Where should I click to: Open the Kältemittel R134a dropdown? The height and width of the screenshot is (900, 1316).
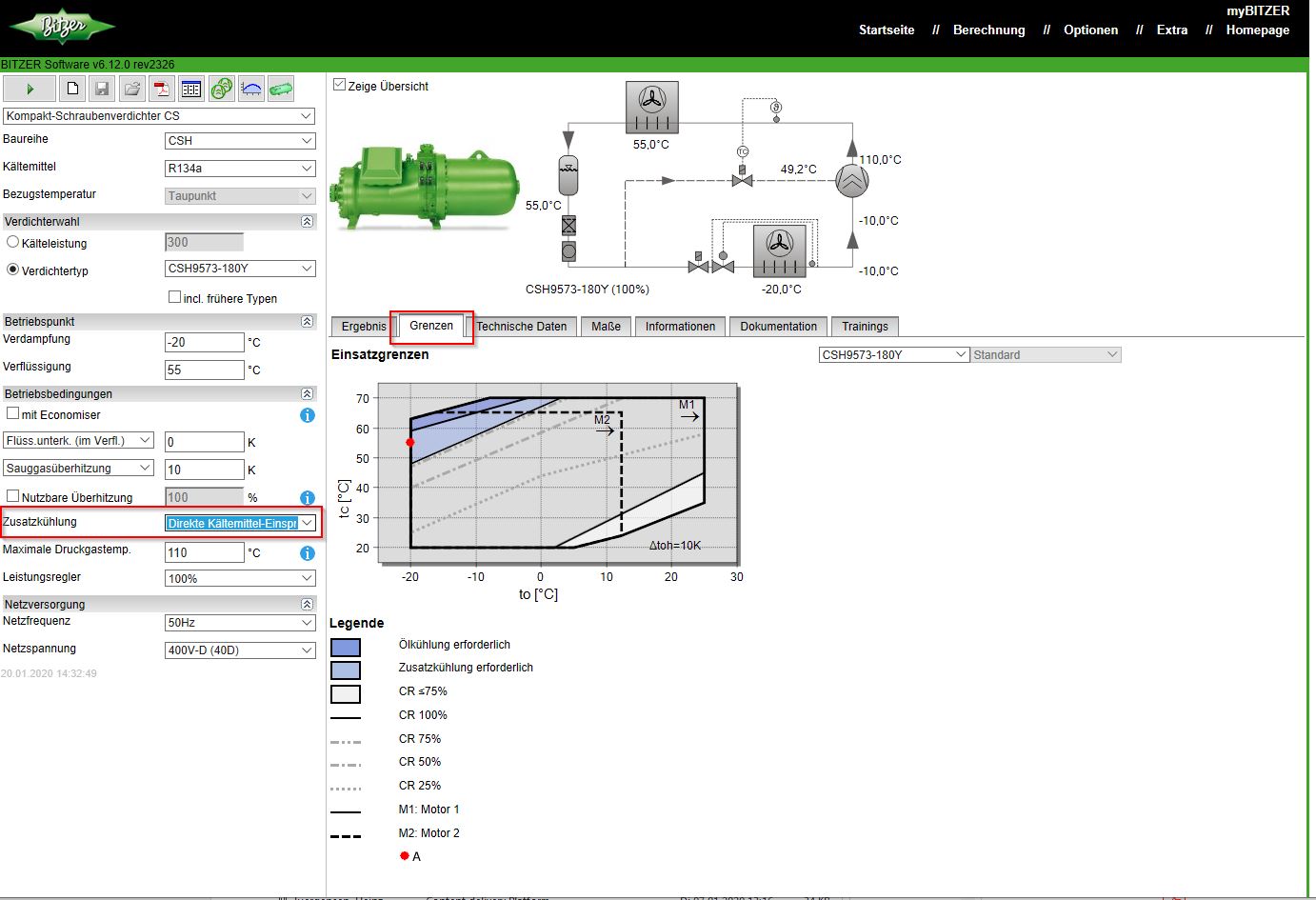tap(240, 169)
